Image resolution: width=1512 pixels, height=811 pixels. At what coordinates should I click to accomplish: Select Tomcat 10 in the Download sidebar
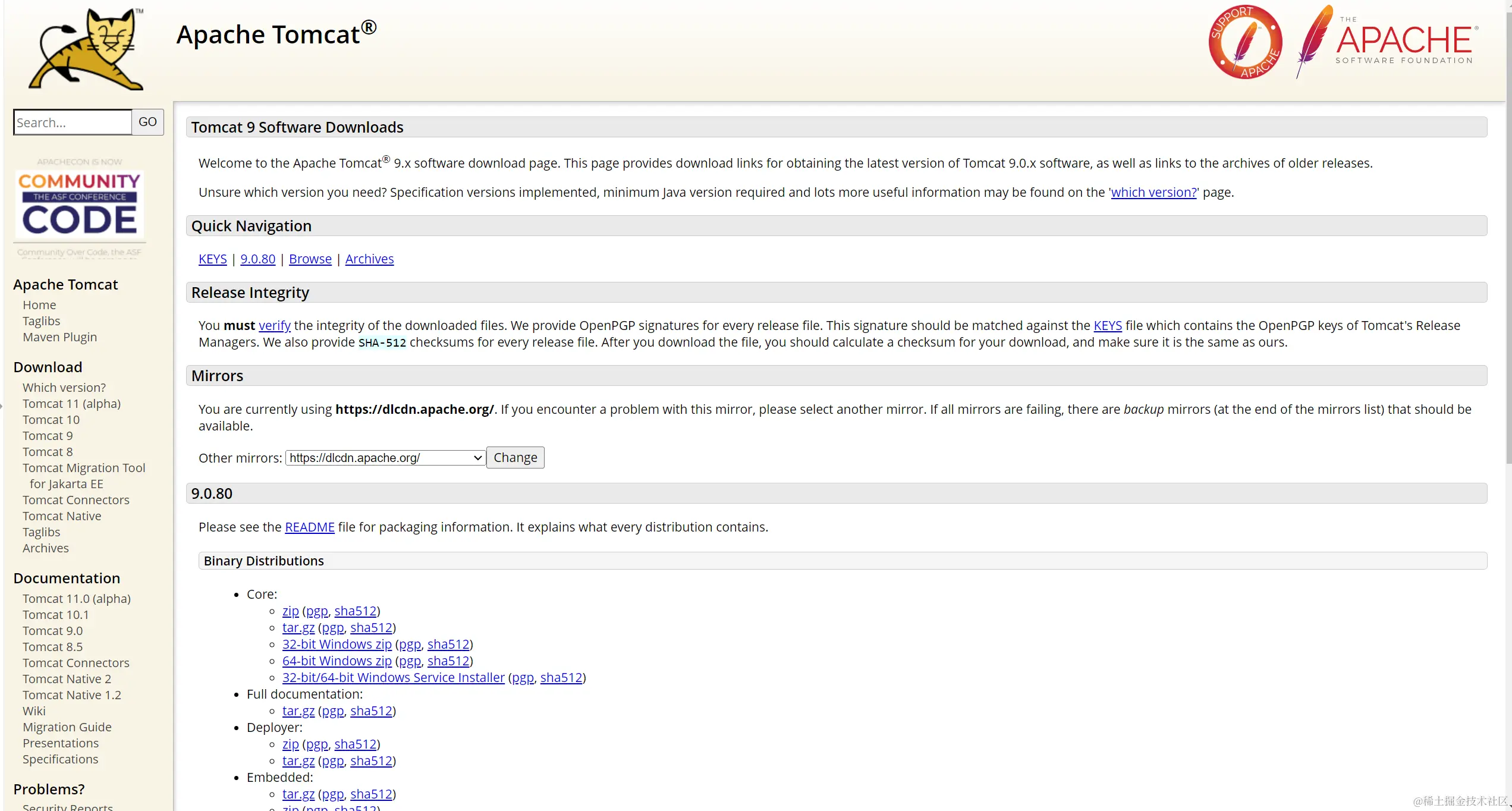pyautogui.click(x=51, y=419)
